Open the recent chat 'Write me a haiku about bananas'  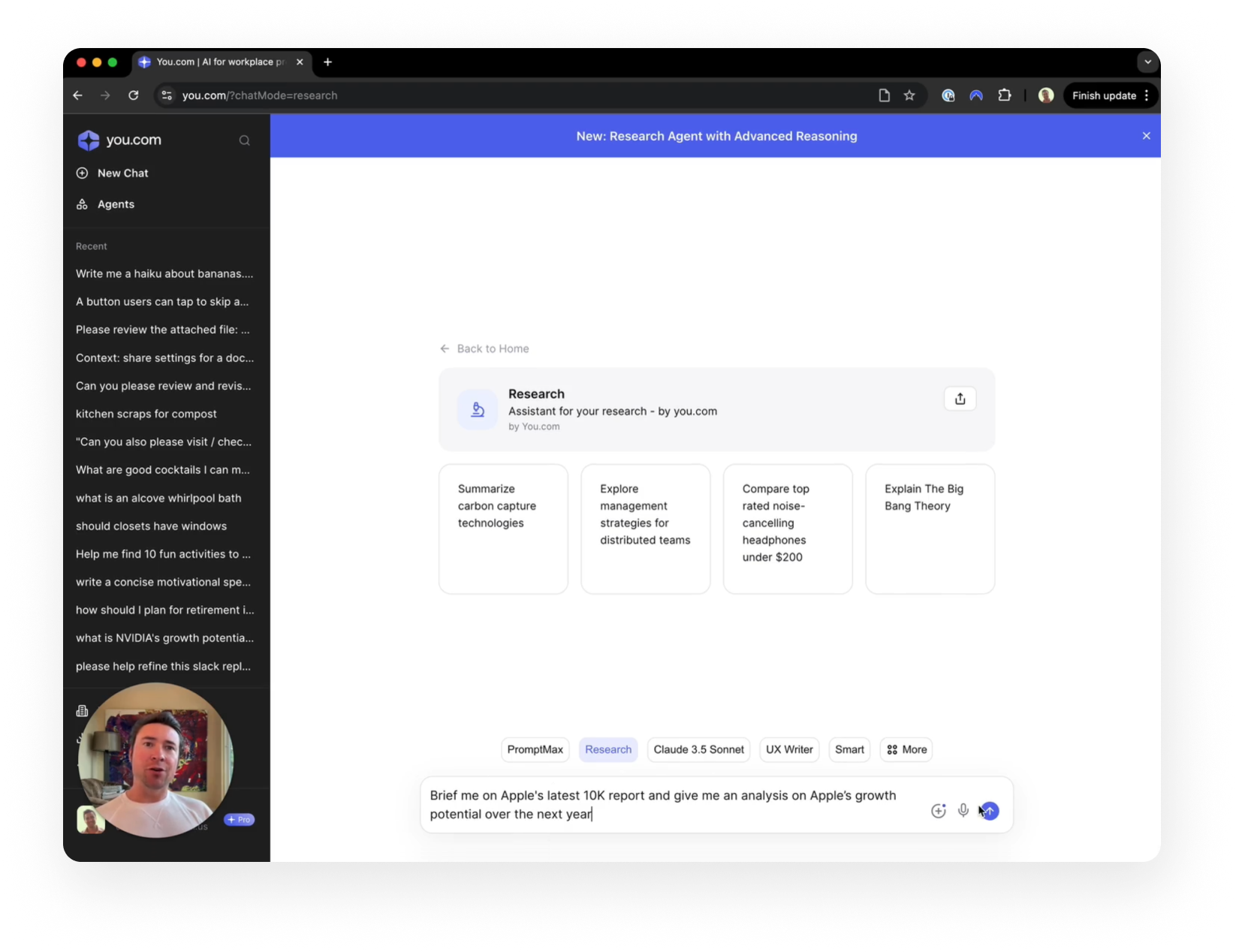tap(165, 273)
